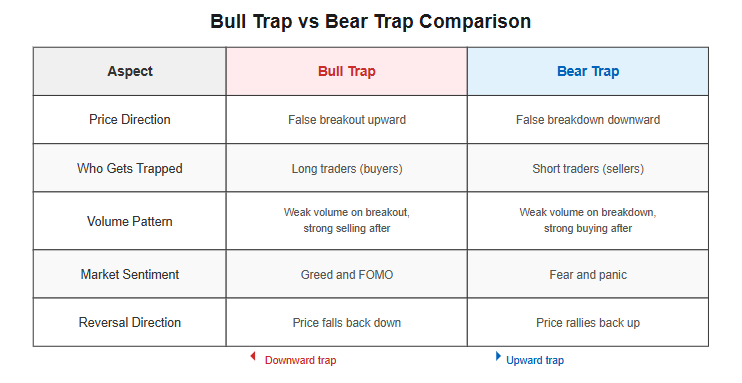Image resolution: width=742 pixels, height=383 pixels.
Task: Select the Bull Trap column header
Action: (x=346, y=71)
